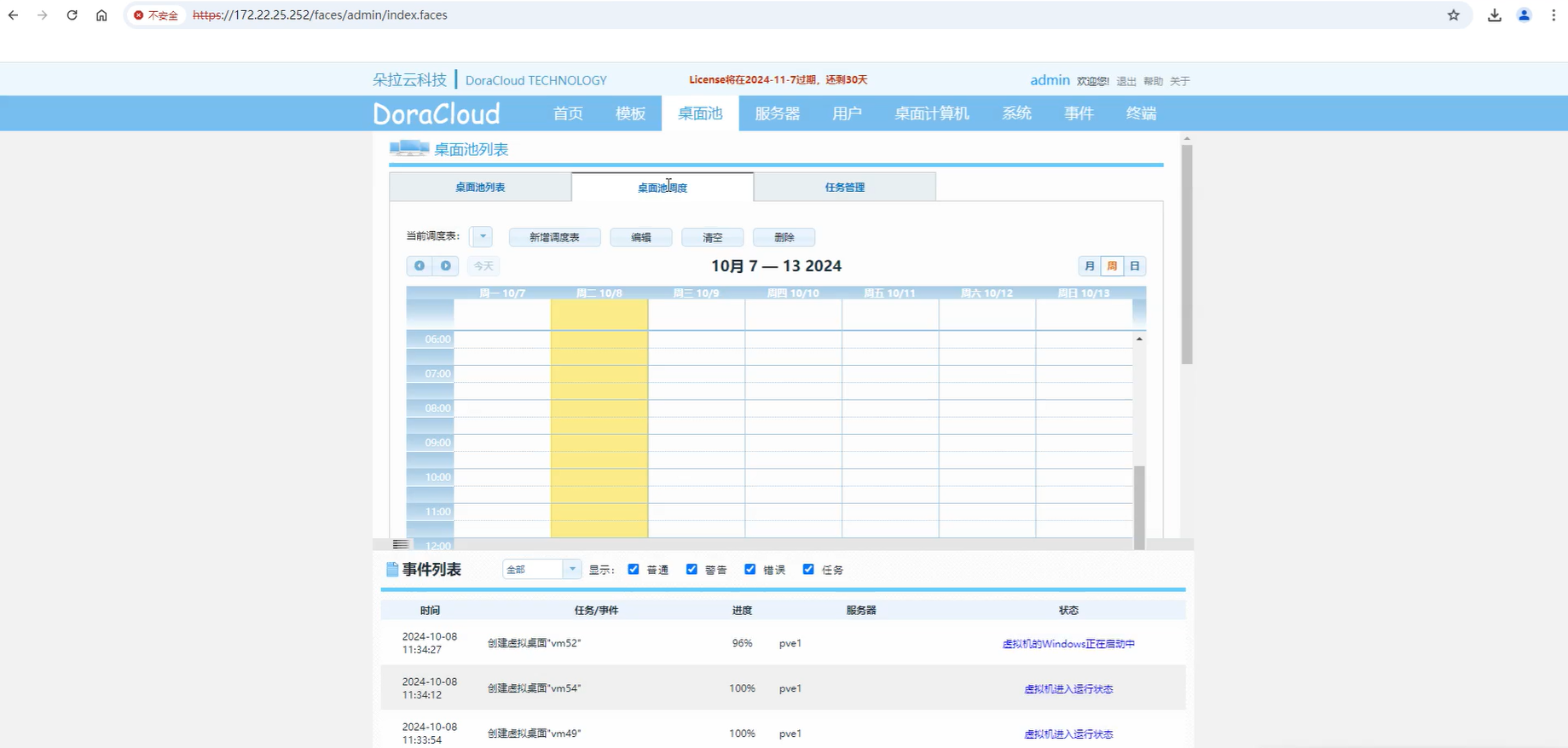
Task: Click the 删除 button
Action: (784, 237)
